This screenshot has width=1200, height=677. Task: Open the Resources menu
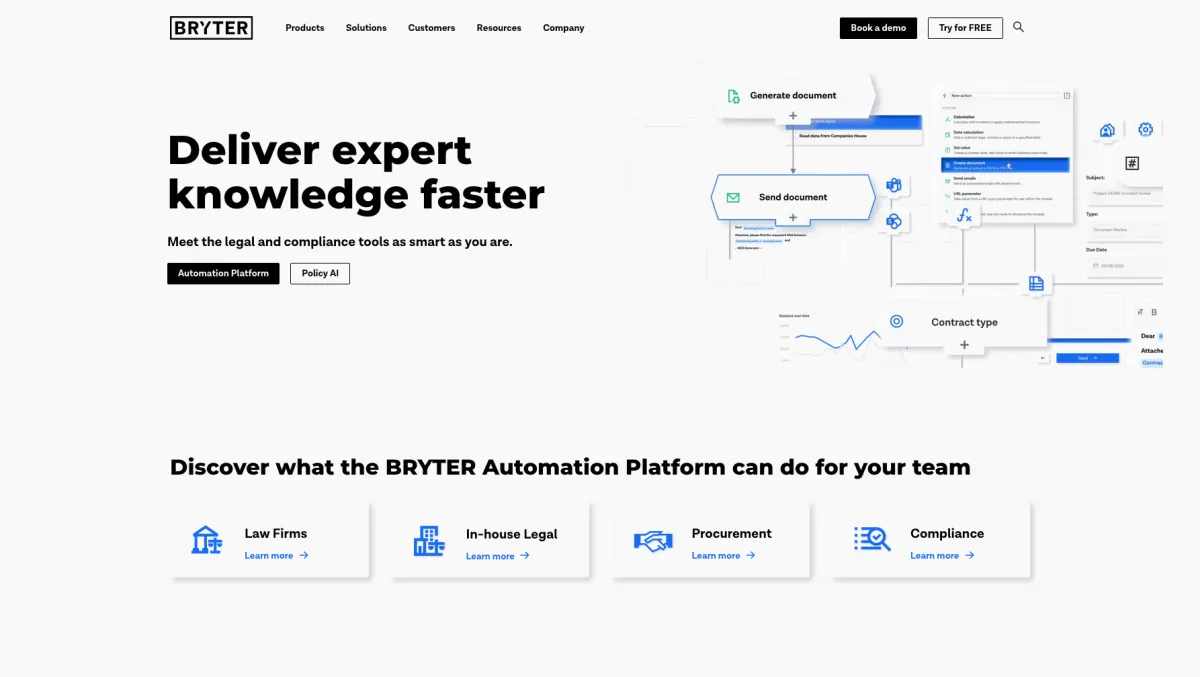pos(499,28)
